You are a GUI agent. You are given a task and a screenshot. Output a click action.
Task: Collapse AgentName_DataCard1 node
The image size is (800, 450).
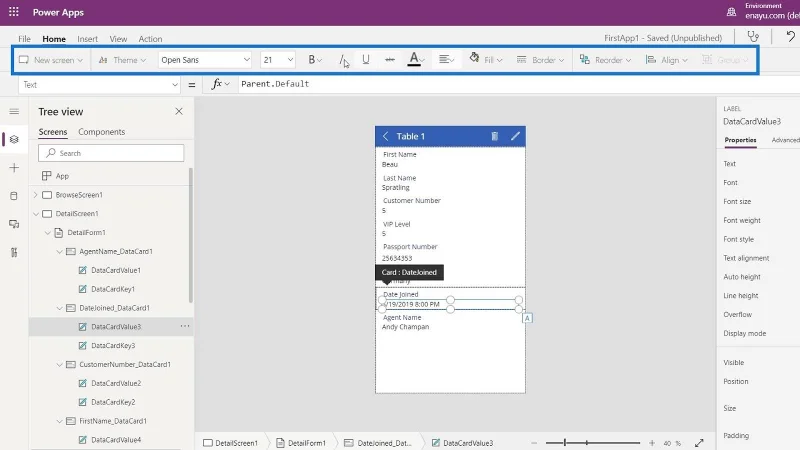point(59,252)
